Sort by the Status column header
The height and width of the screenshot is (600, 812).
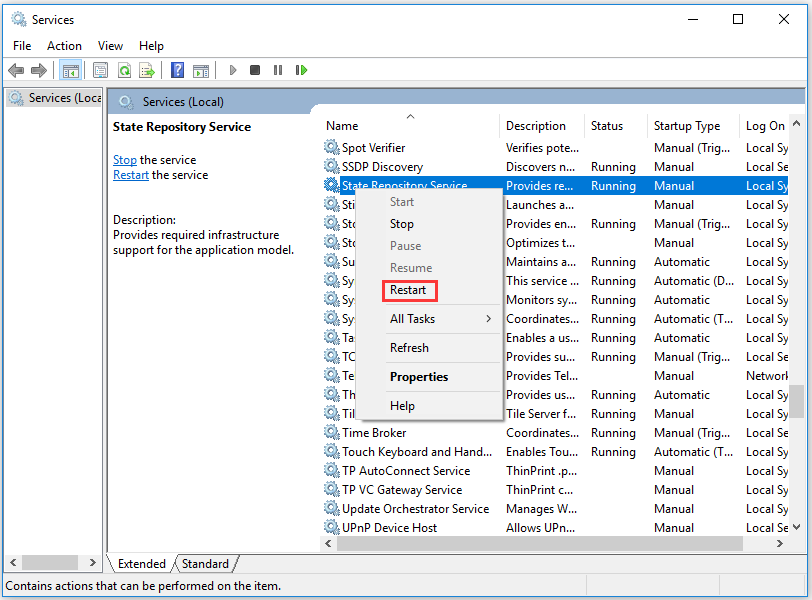tap(616, 126)
